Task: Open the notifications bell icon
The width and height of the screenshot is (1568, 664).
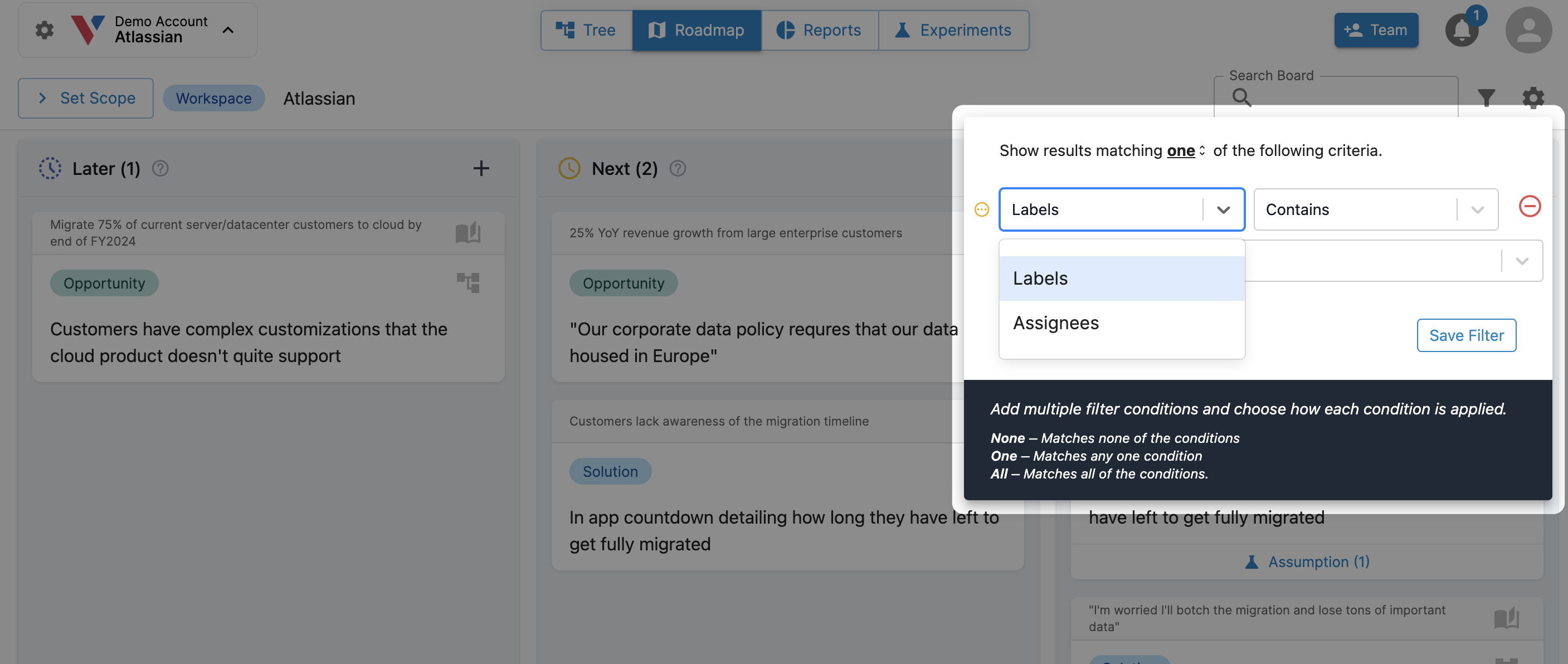Action: pyautogui.click(x=1462, y=30)
